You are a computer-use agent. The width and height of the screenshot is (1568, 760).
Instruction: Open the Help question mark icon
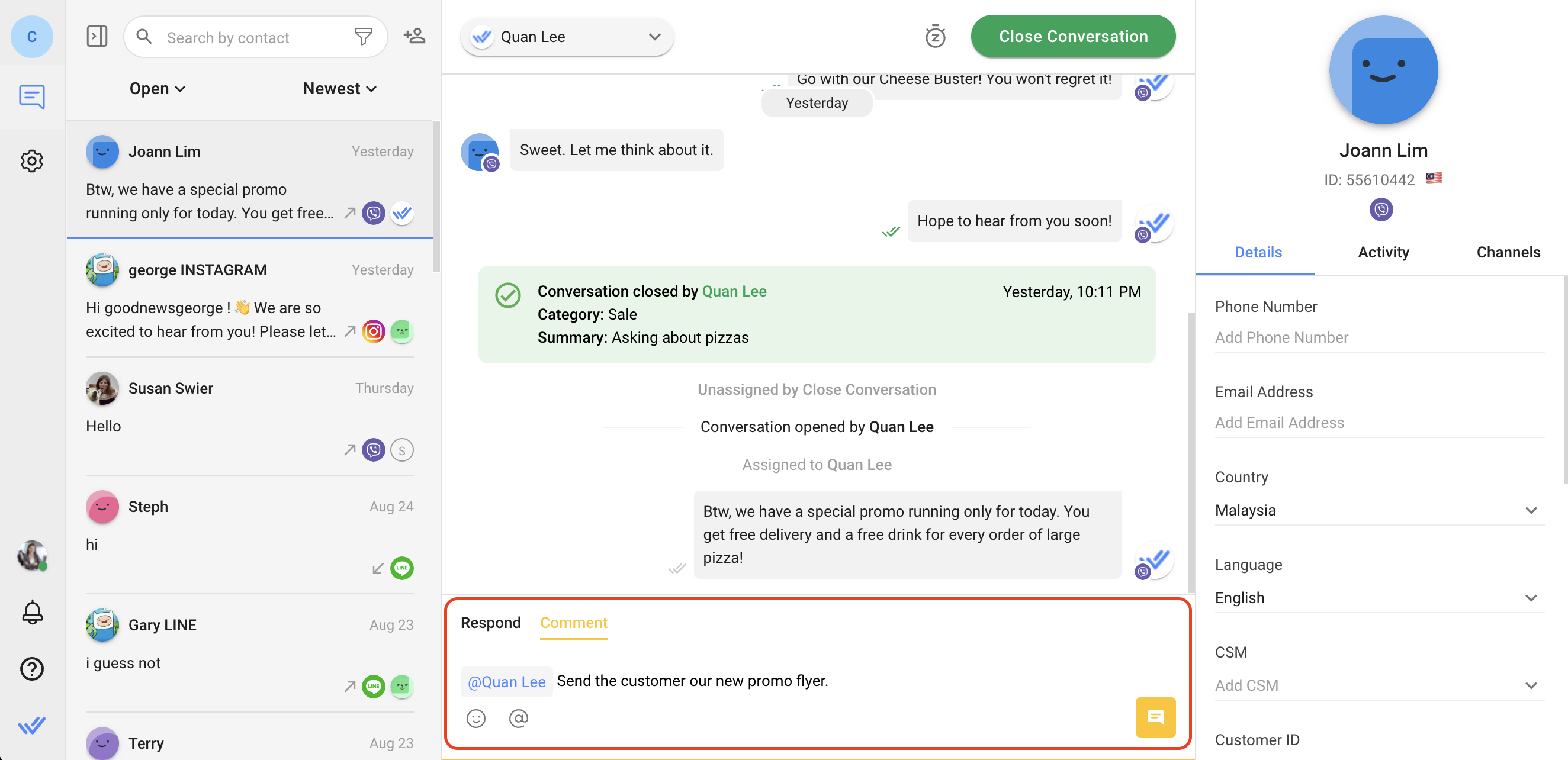coord(31,669)
